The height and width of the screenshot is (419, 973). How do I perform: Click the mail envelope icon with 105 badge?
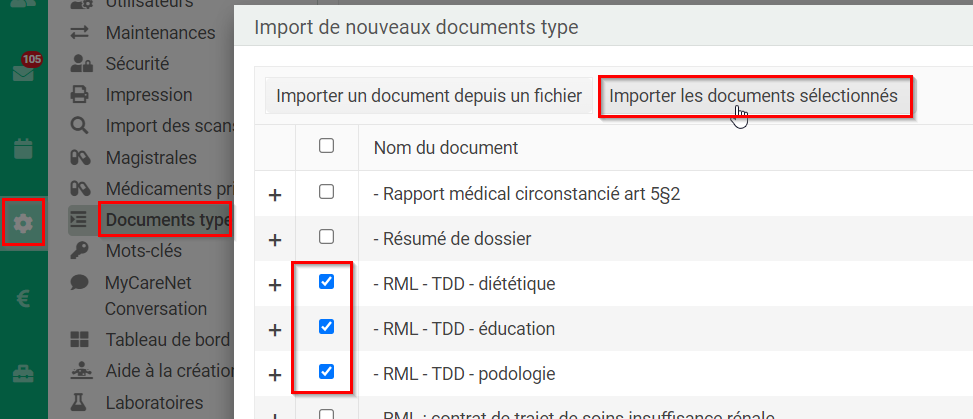pos(23,73)
